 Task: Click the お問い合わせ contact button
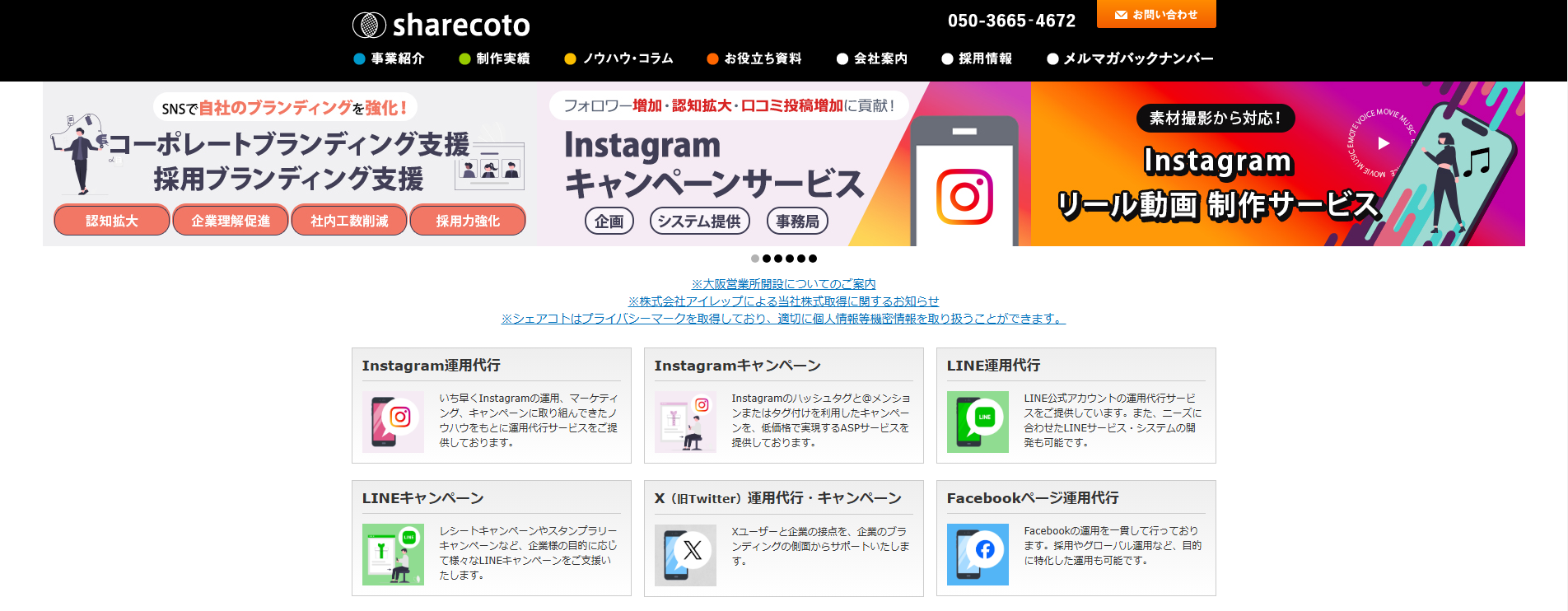pos(1156,14)
